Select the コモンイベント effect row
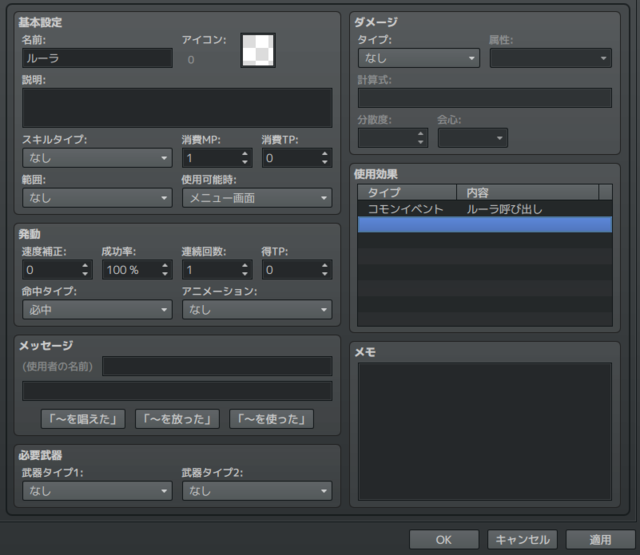This screenshot has height=555, width=640. click(x=485, y=209)
